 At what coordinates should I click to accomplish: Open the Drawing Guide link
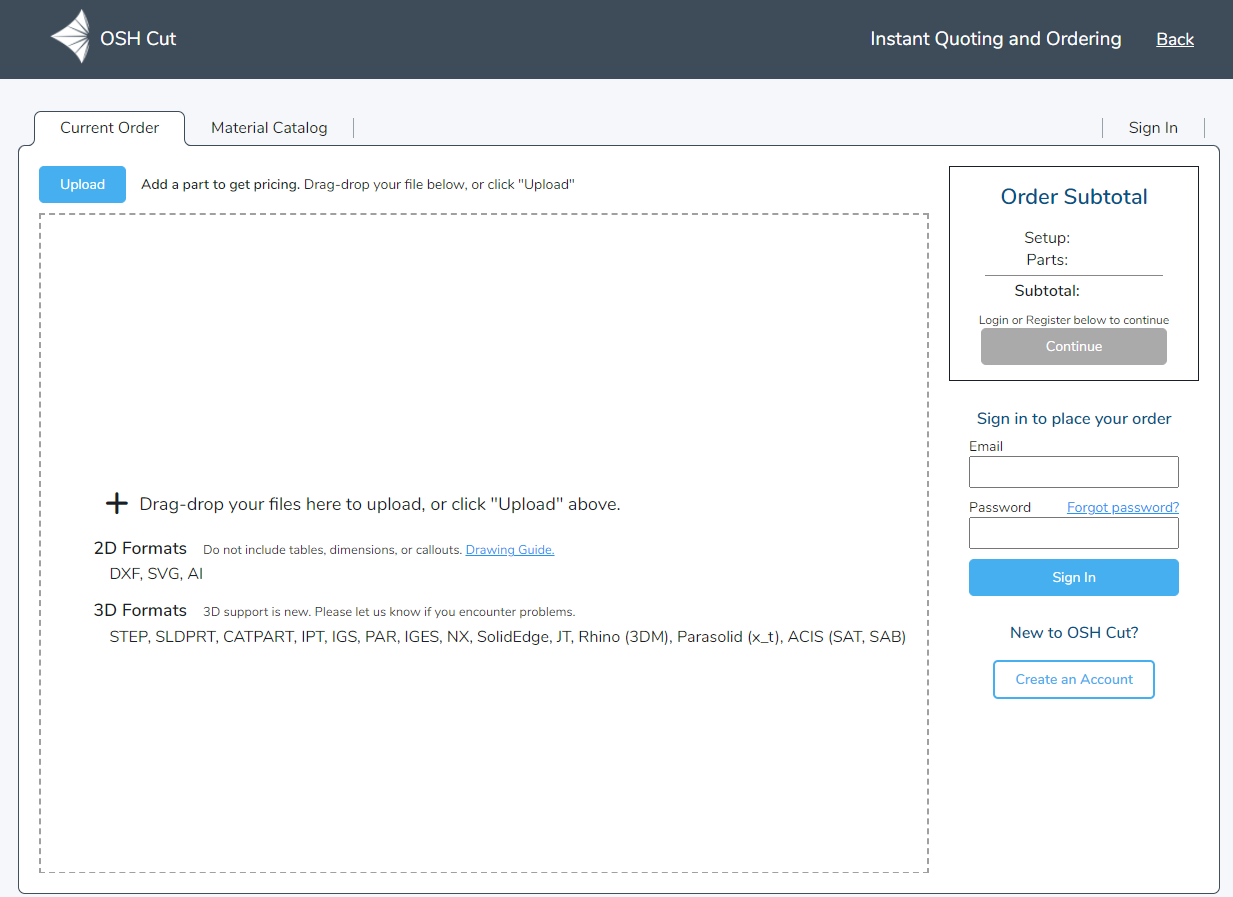(510, 550)
